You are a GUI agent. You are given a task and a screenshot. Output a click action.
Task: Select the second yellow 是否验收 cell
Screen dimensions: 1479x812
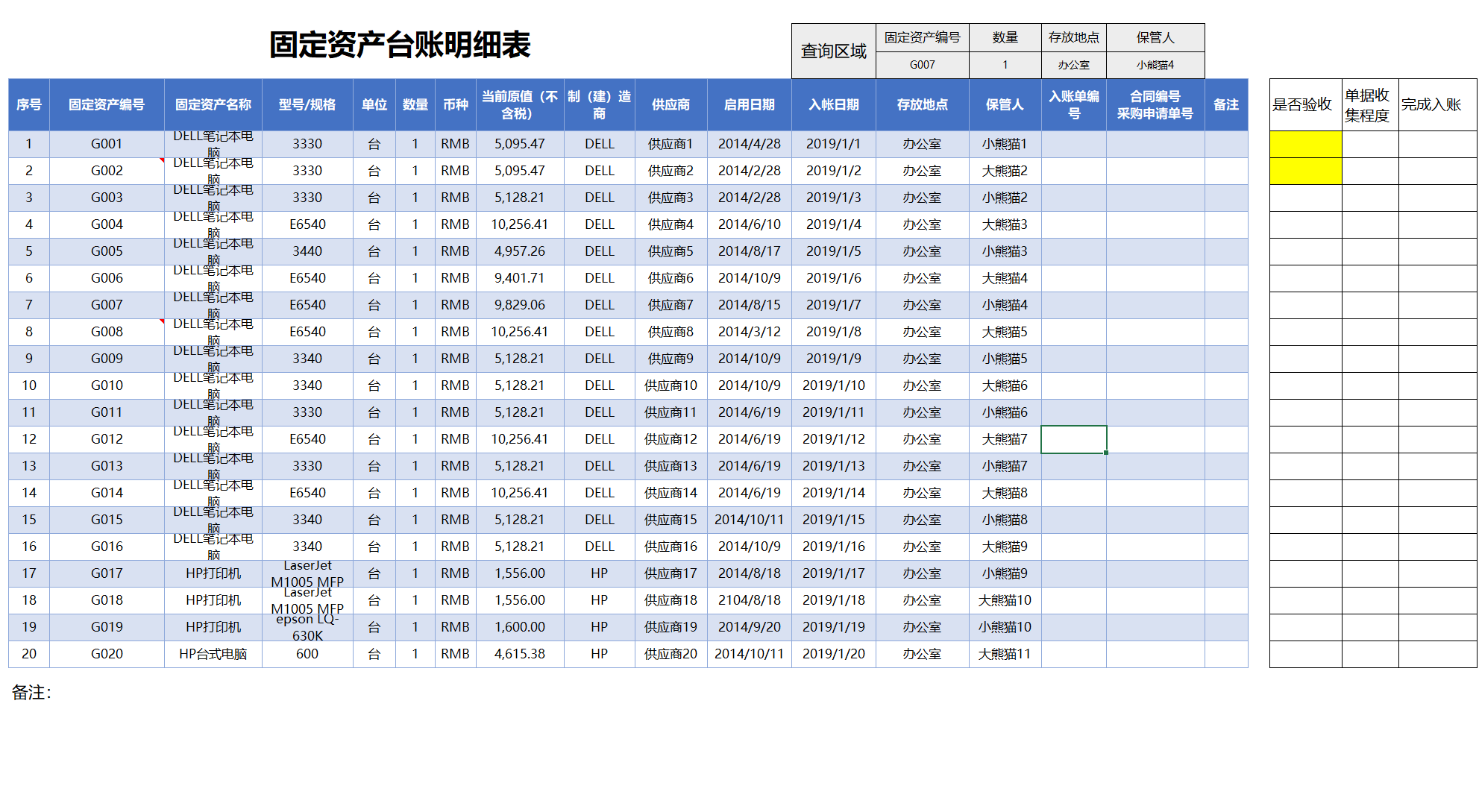coord(1306,171)
